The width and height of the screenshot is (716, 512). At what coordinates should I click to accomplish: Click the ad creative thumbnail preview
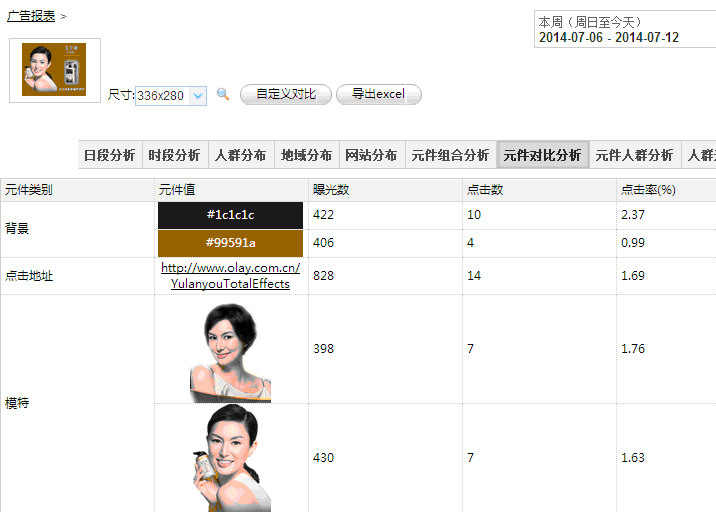[54, 70]
